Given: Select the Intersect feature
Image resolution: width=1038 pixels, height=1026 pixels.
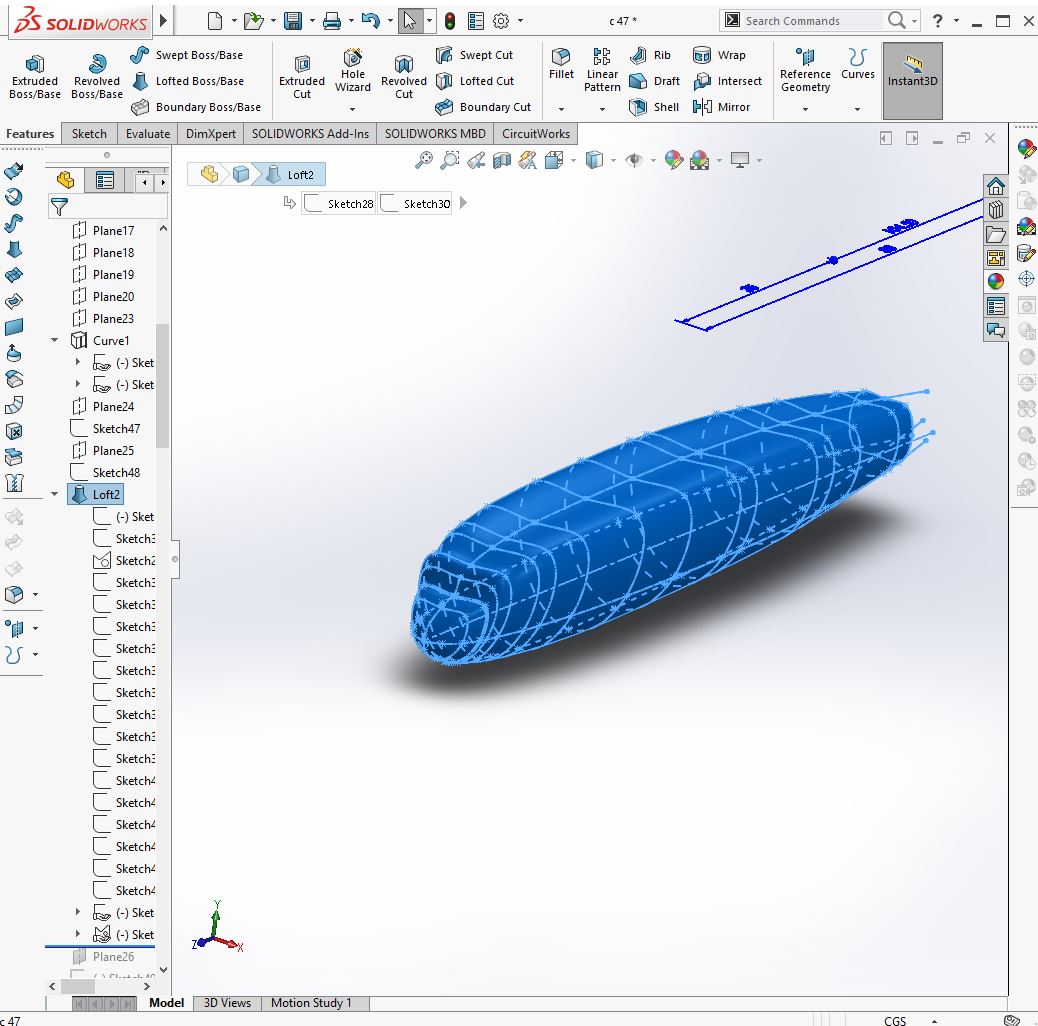Looking at the screenshot, I should tap(728, 81).
